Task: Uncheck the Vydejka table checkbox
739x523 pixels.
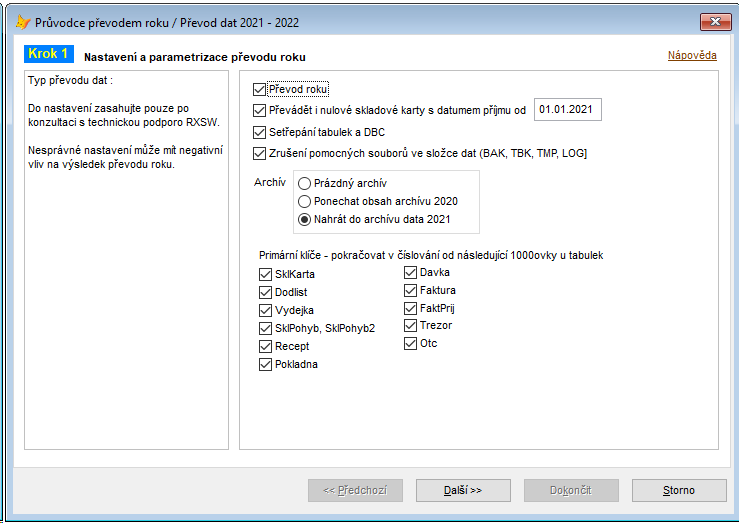Action: pos(265,310)
